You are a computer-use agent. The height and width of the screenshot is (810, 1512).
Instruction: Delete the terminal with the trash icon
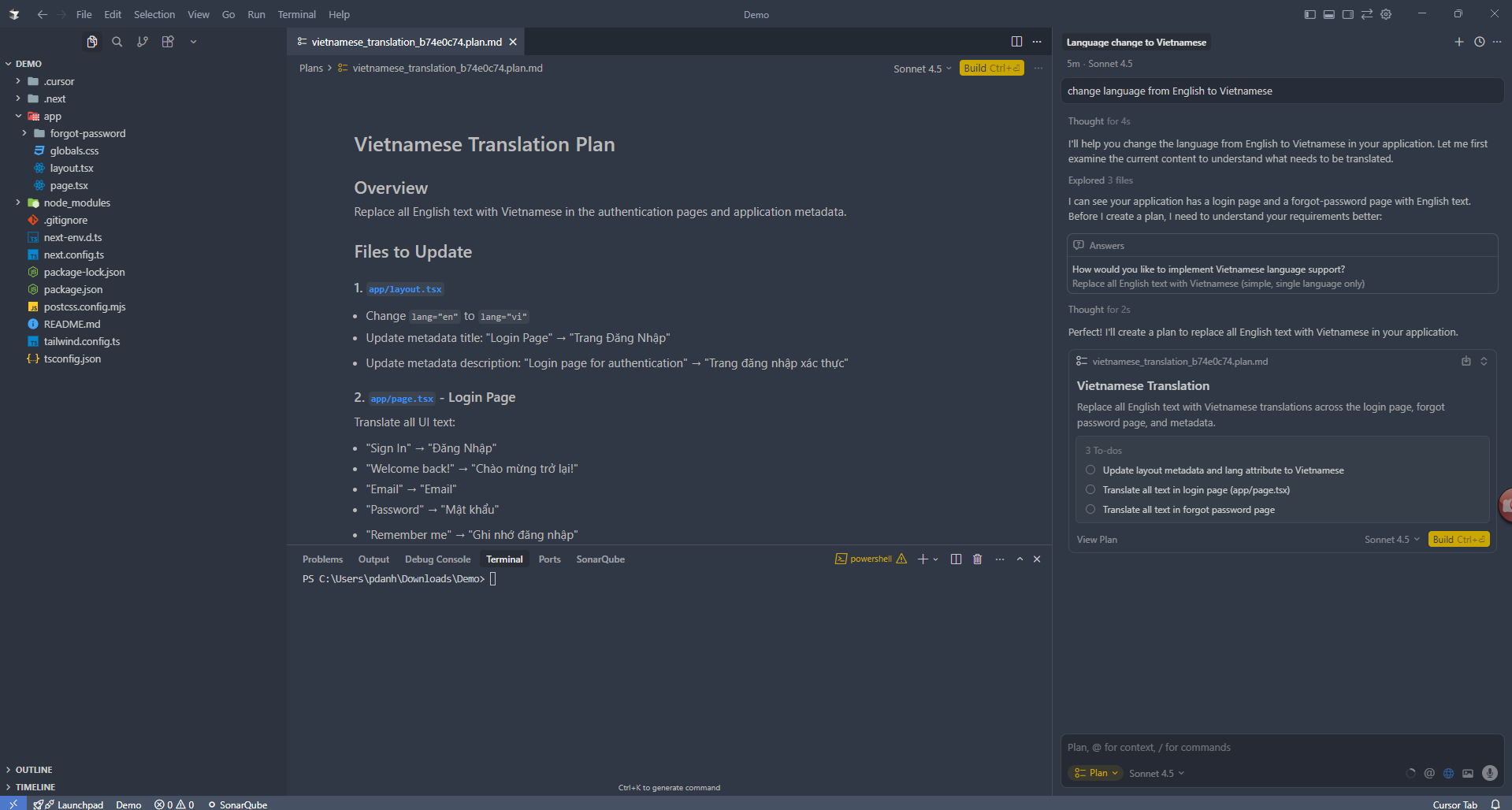click(977, 559)
